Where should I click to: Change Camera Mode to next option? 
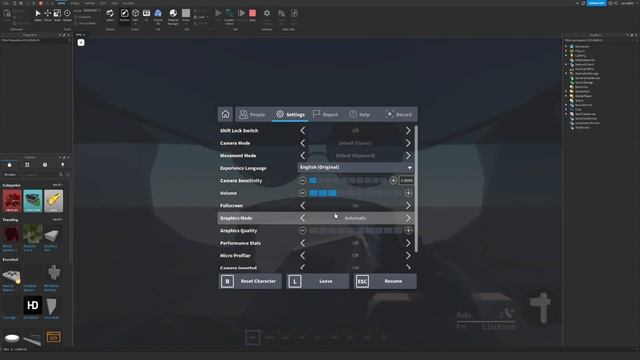(x=408, y=143)
